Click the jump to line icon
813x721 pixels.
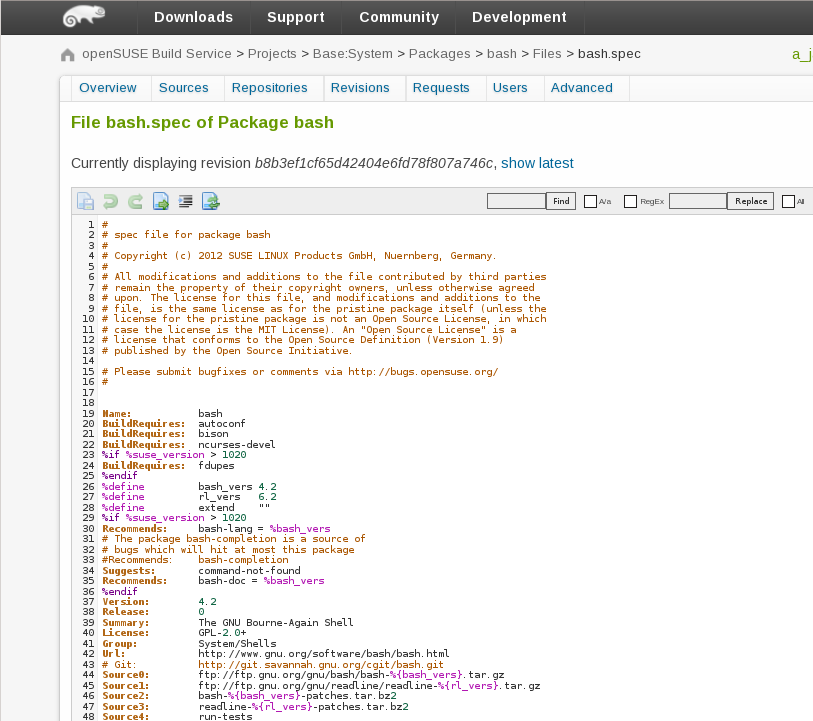160,201
